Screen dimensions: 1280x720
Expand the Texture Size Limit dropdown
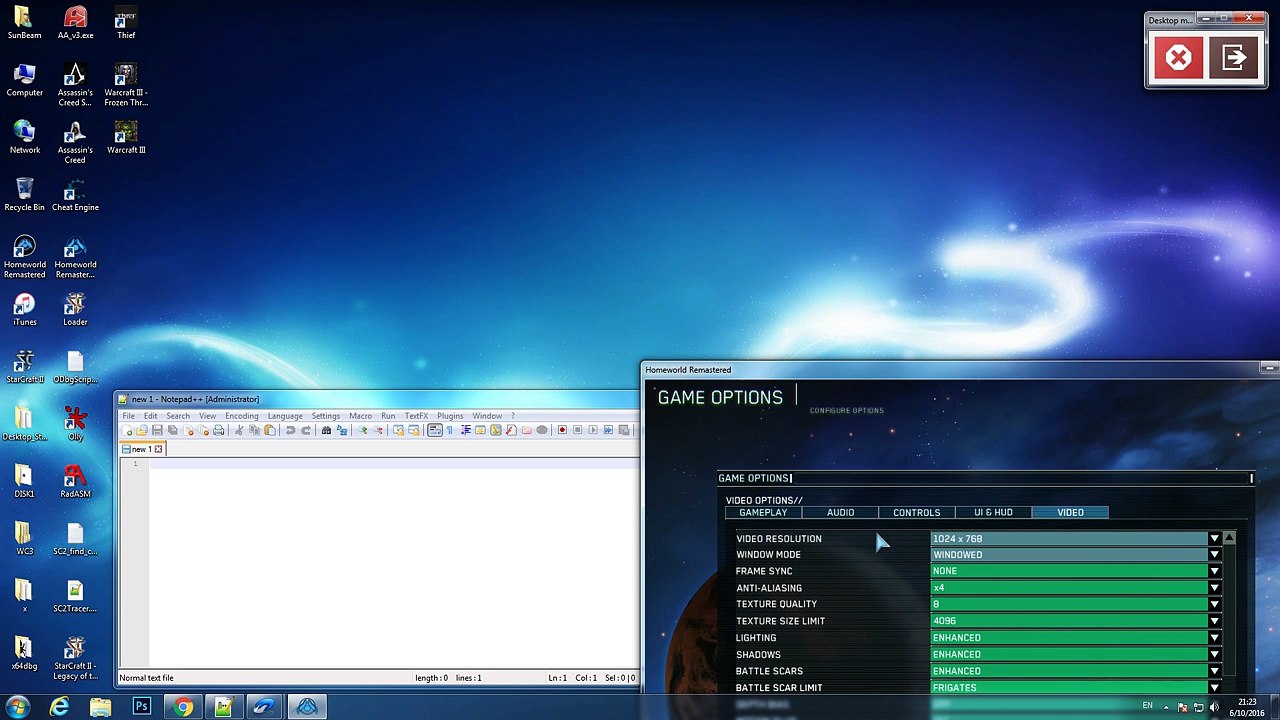pyautogui.click(x=1214, y=621)
